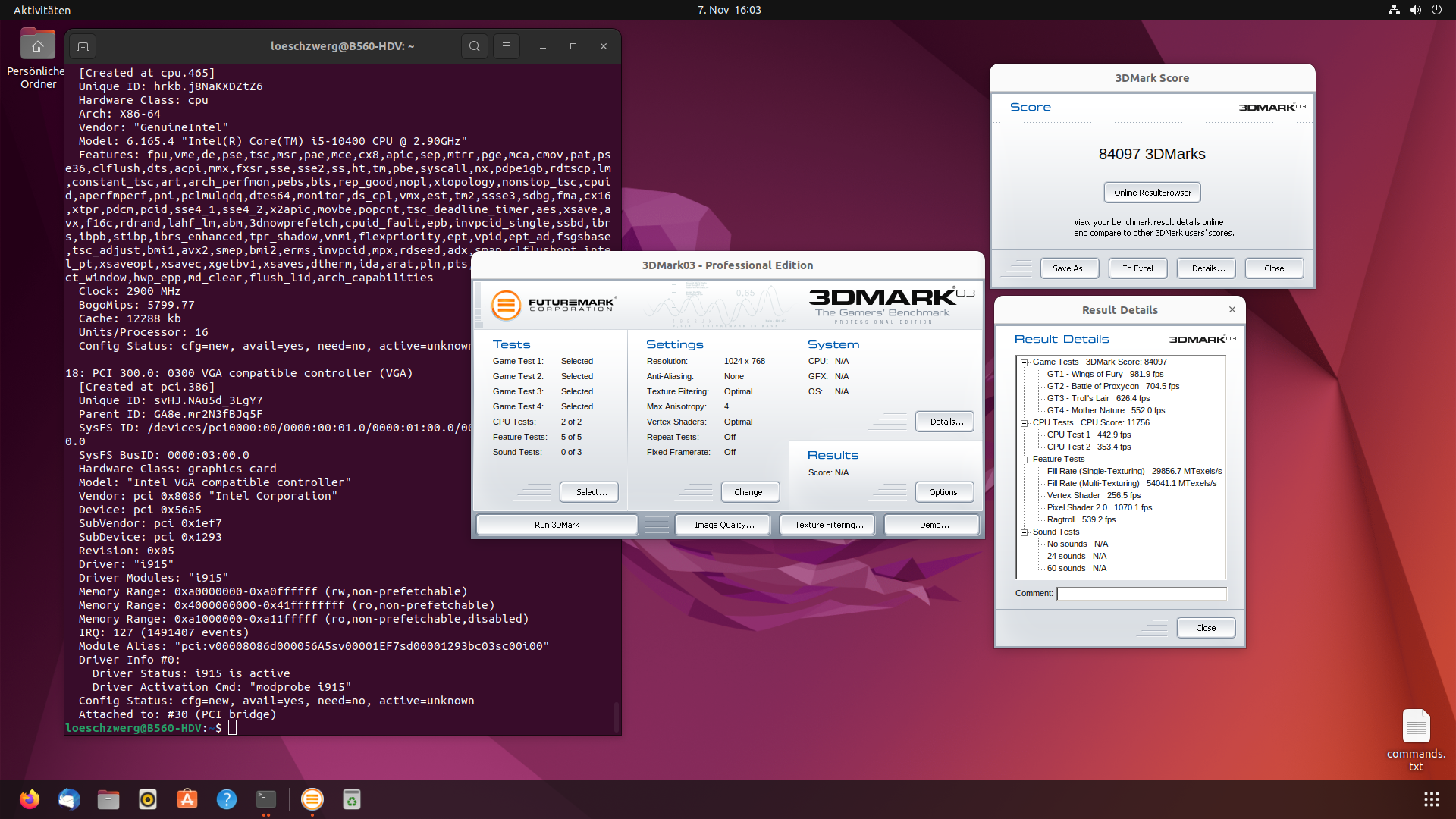This screenshot has width=1456, height=819.
Task: Click the Run 3DMark button
Action: [x=557, y=525]
